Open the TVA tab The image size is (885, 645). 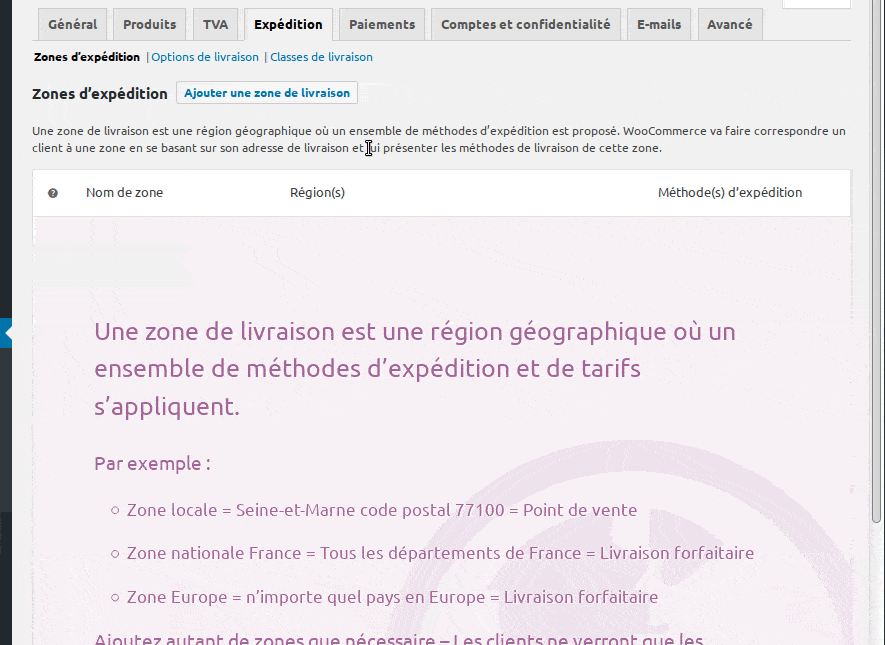tap(216, 24)
